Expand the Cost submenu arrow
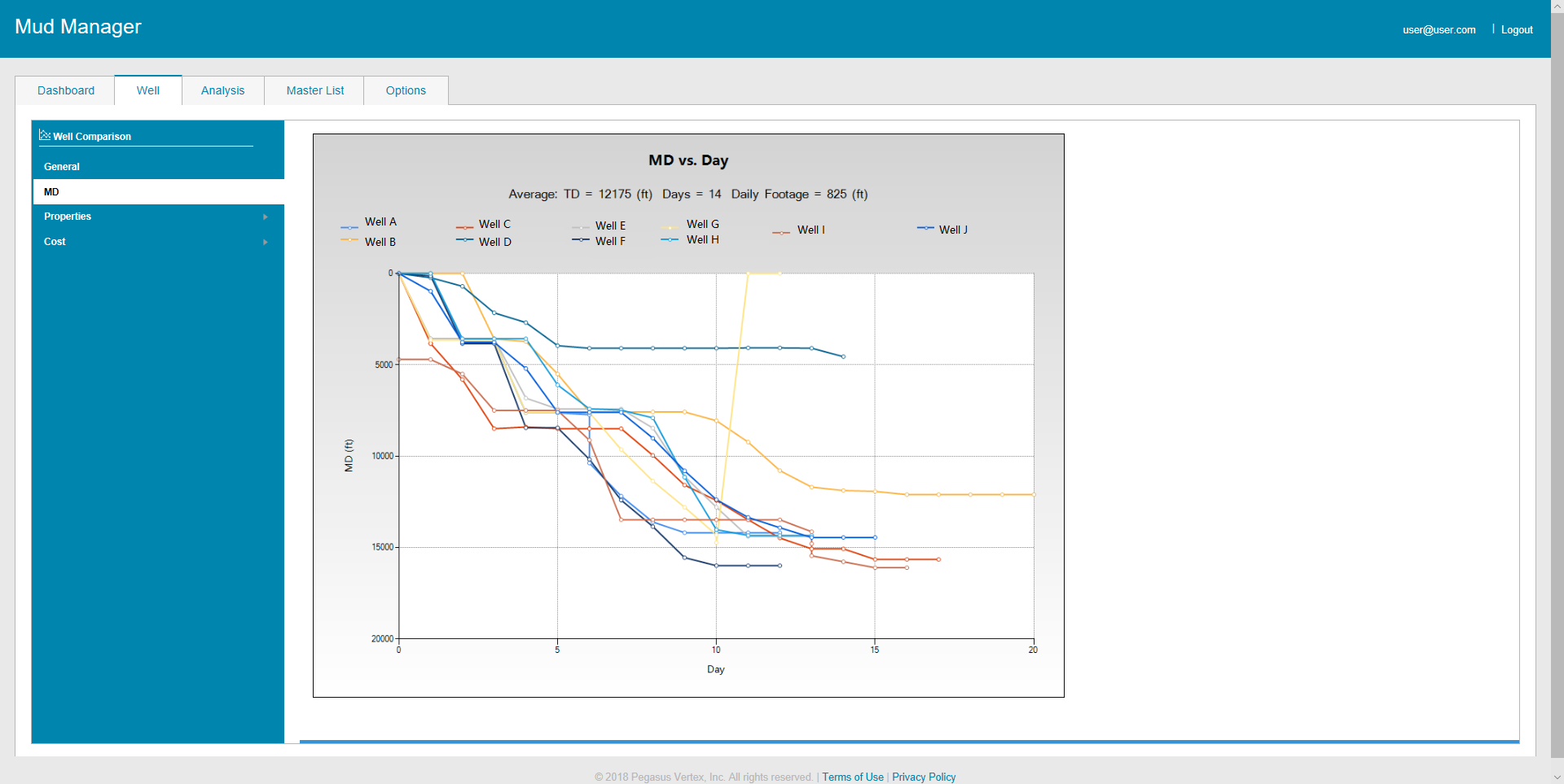Viewport: 1564px width, 784px height. pyautogui.click(x=266, y=242)
